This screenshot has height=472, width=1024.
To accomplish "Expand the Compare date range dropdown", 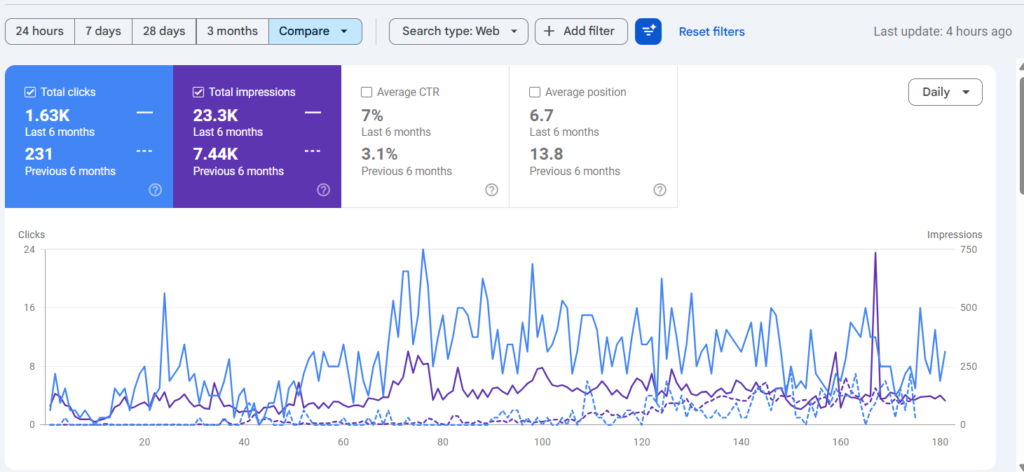I will pos(315,31).
